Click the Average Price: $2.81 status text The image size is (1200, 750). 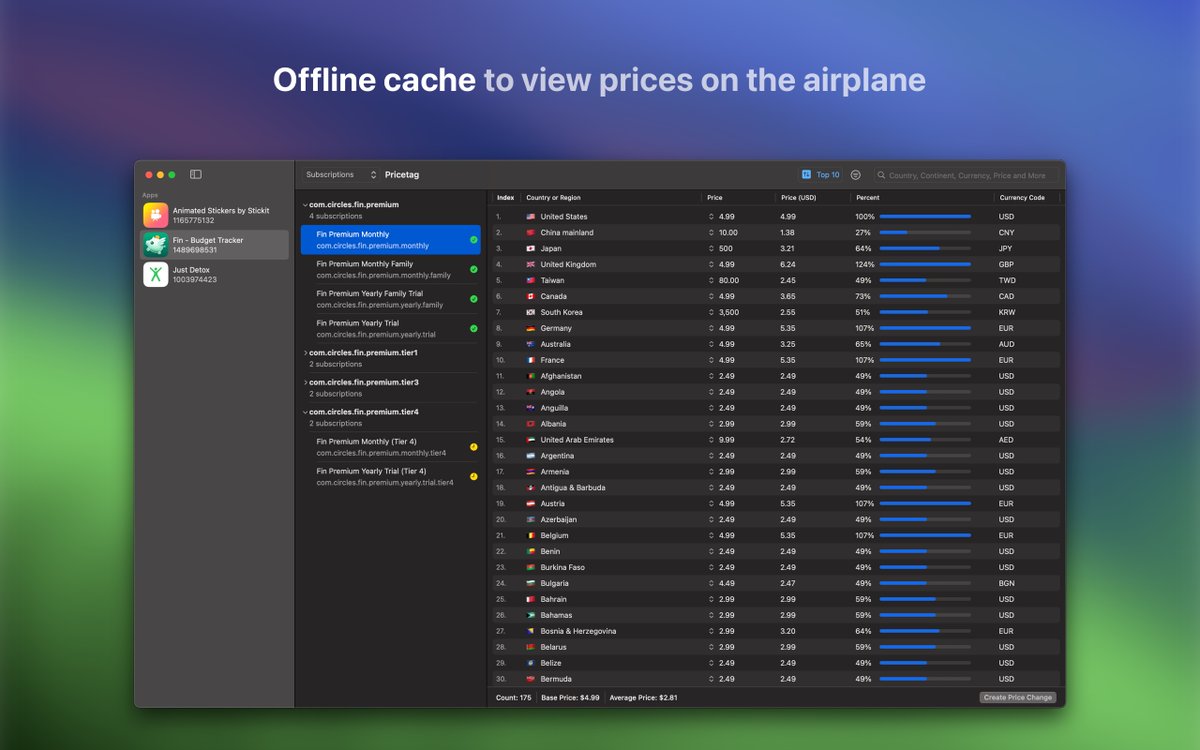click(643, 697)
